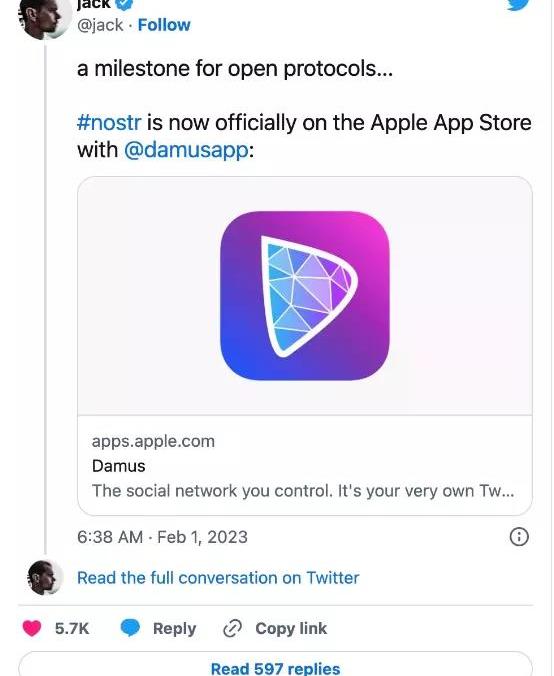Open the @jack handle link
This screenshot has height=676, width=554.
coord(100,25)
